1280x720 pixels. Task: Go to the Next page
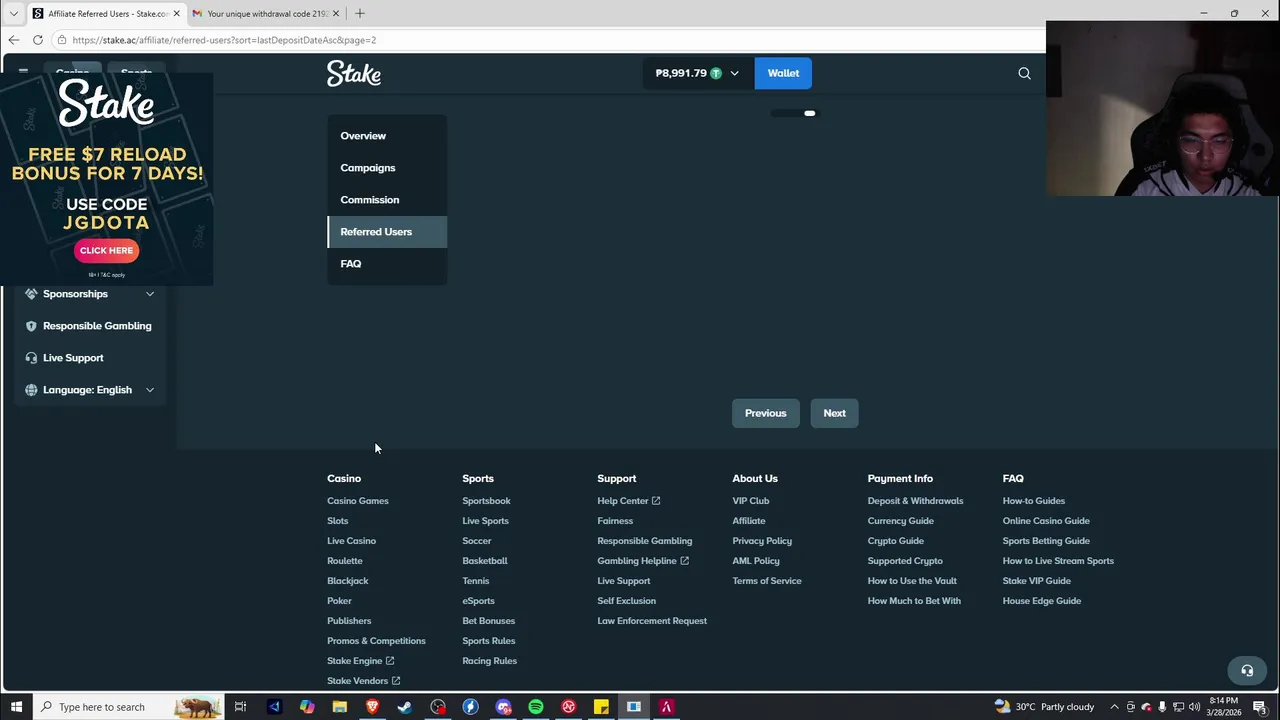click(x=834, y=413)
